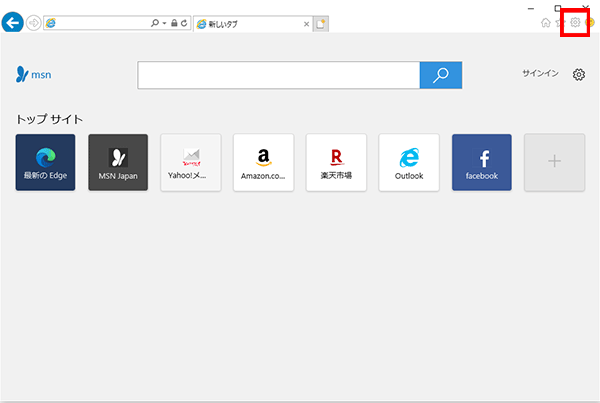Open the Outlook tile

point(409,162)
